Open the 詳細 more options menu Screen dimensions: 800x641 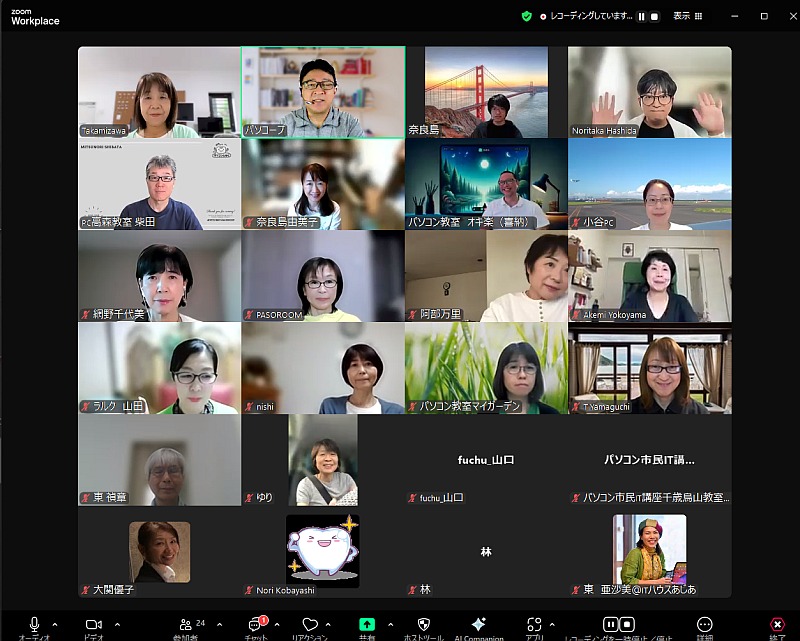pos(705,625)
